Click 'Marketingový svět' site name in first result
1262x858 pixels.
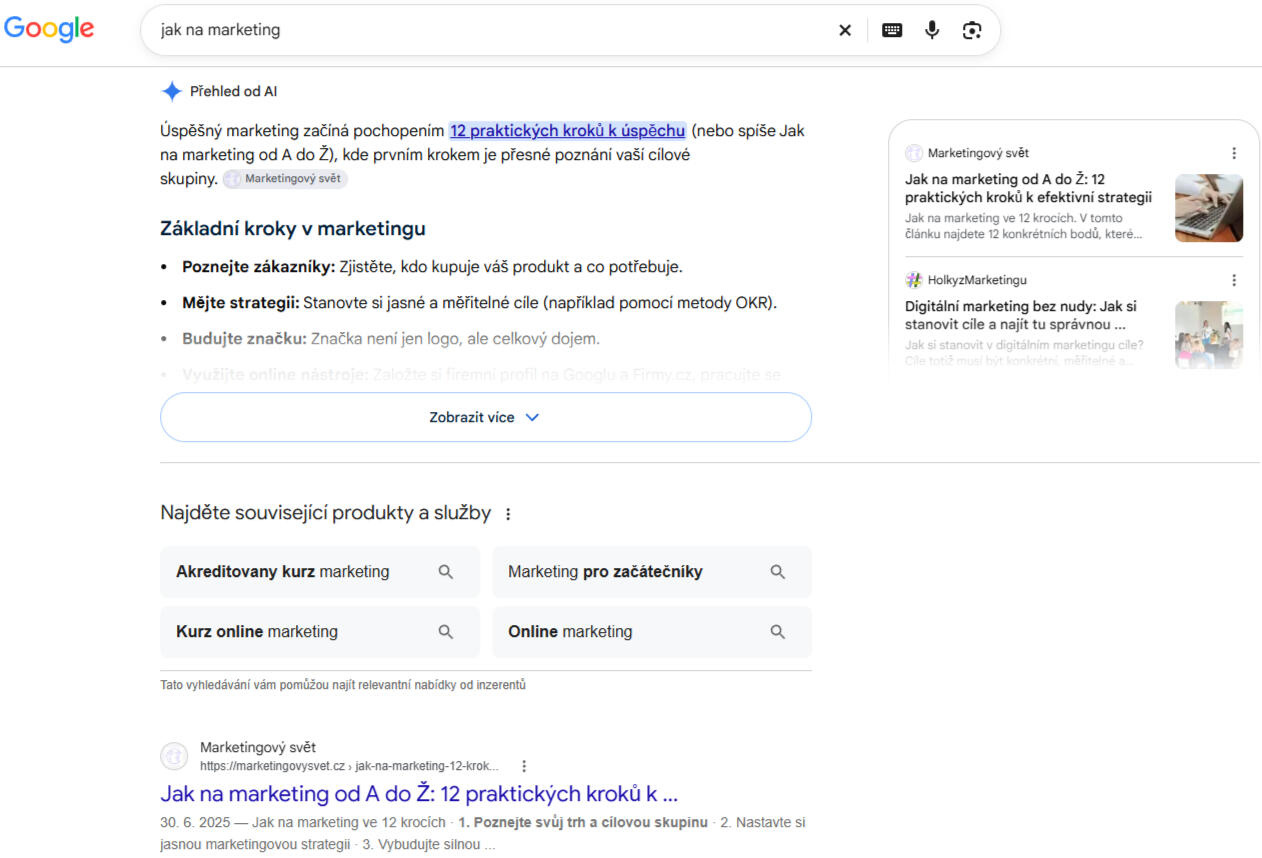click(258, 747)
